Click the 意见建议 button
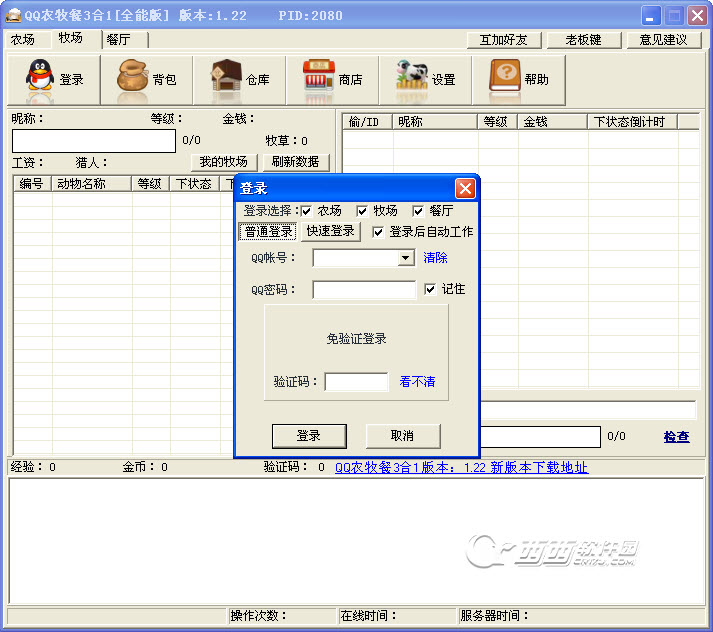The height and width of the screenshot is (632, 713). [x=663, y=40]
